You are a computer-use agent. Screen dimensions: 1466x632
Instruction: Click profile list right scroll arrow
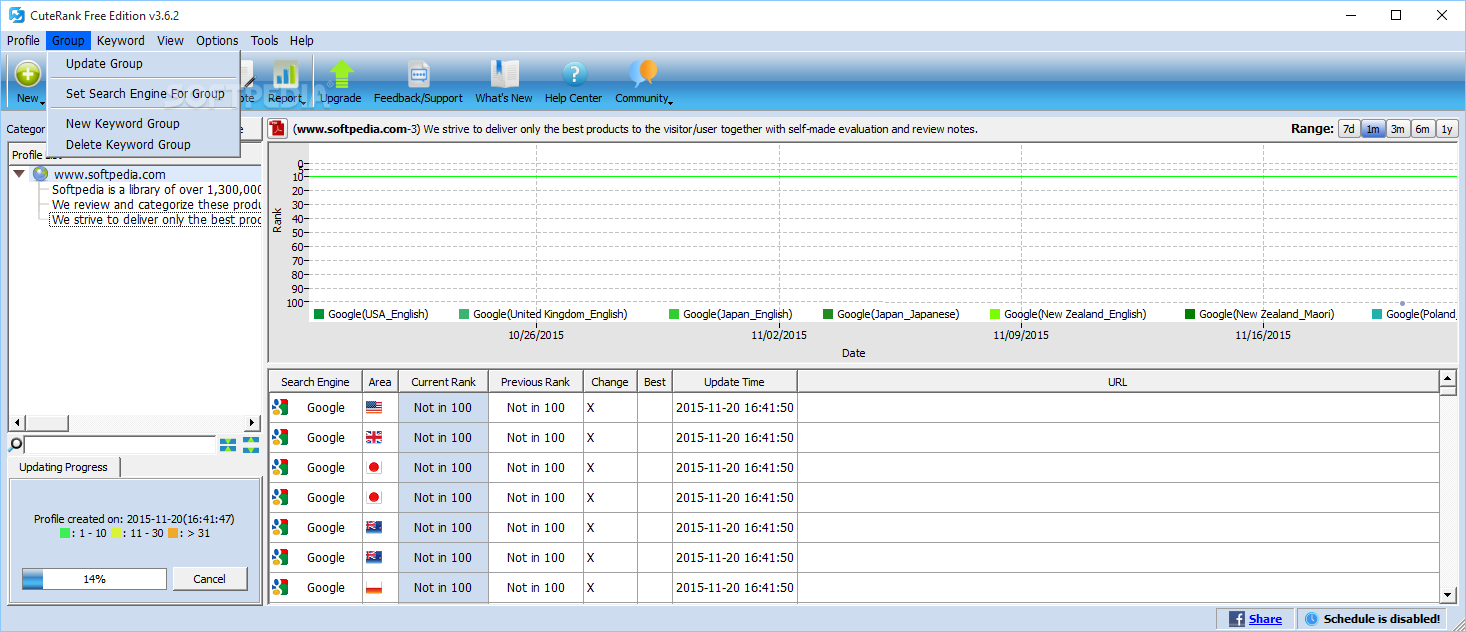[253, 423]
